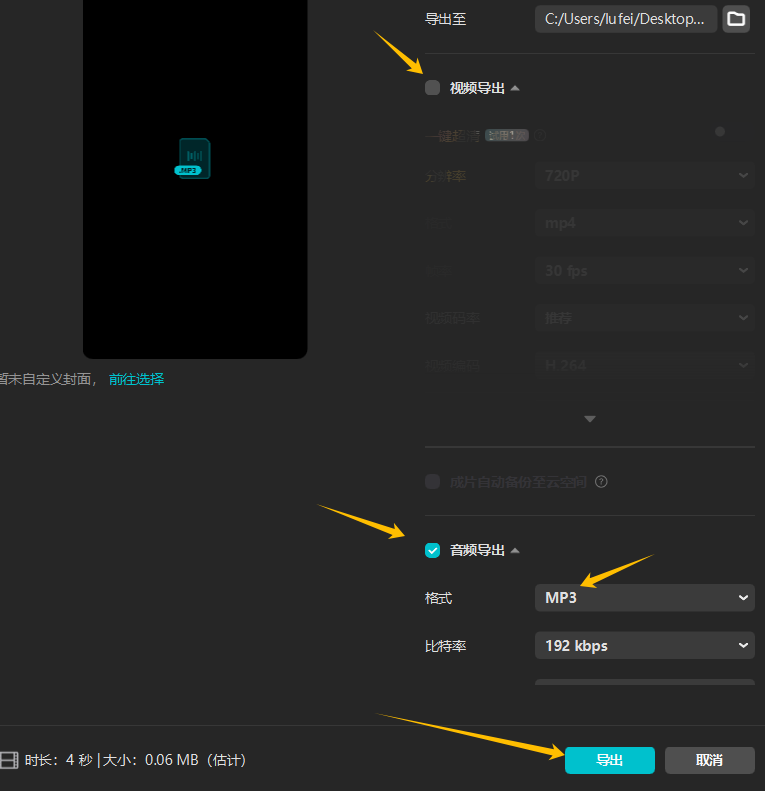The width and height of the screenshot is (765, 791).
Task: Open the 192 kbps bitrate dropdown
Action: pyautogui.click(x=644, y=646)
